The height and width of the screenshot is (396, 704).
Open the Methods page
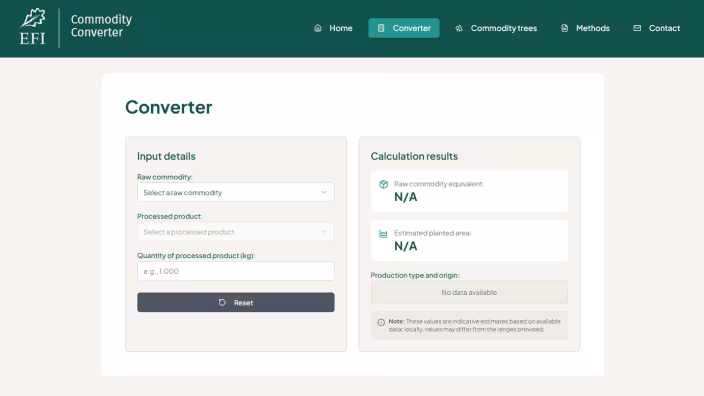point(585,28)
